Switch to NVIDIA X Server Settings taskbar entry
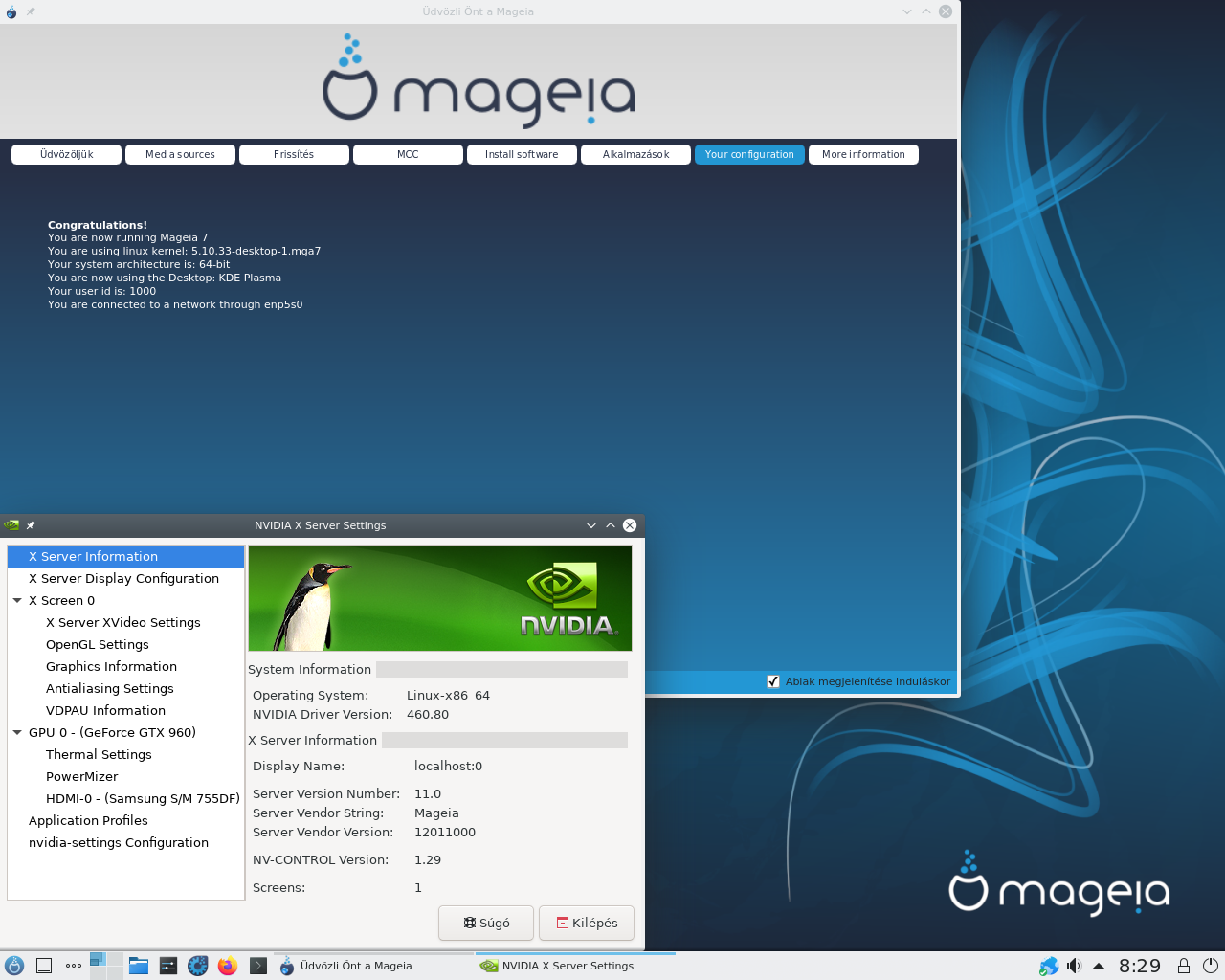Screen dimensions: 1225x980 tap(576, 966)
